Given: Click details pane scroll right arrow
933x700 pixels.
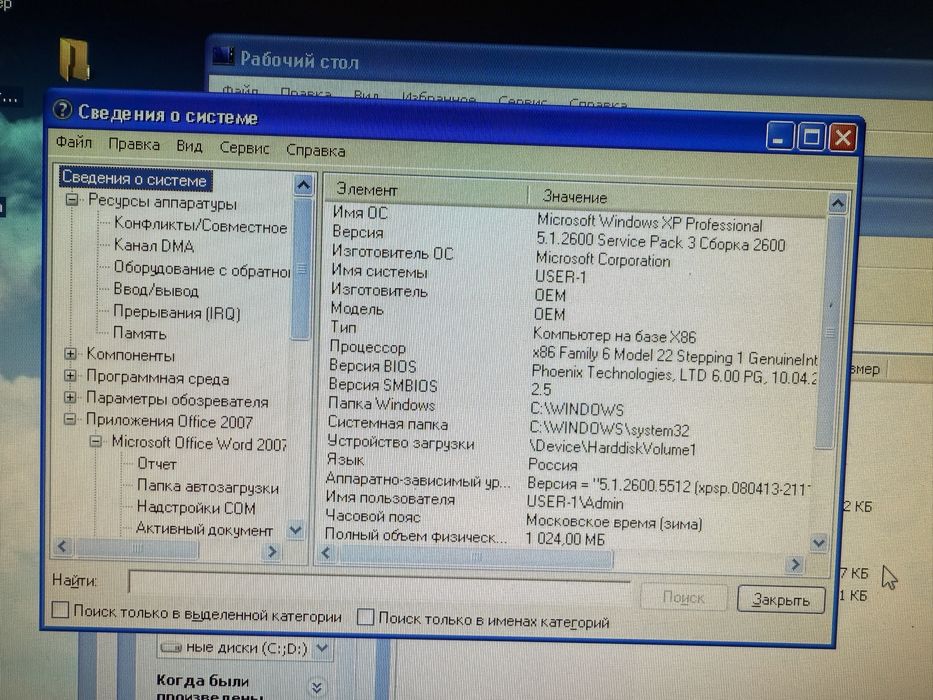Looking at the screenshot, I should click(x=794, y=564).
